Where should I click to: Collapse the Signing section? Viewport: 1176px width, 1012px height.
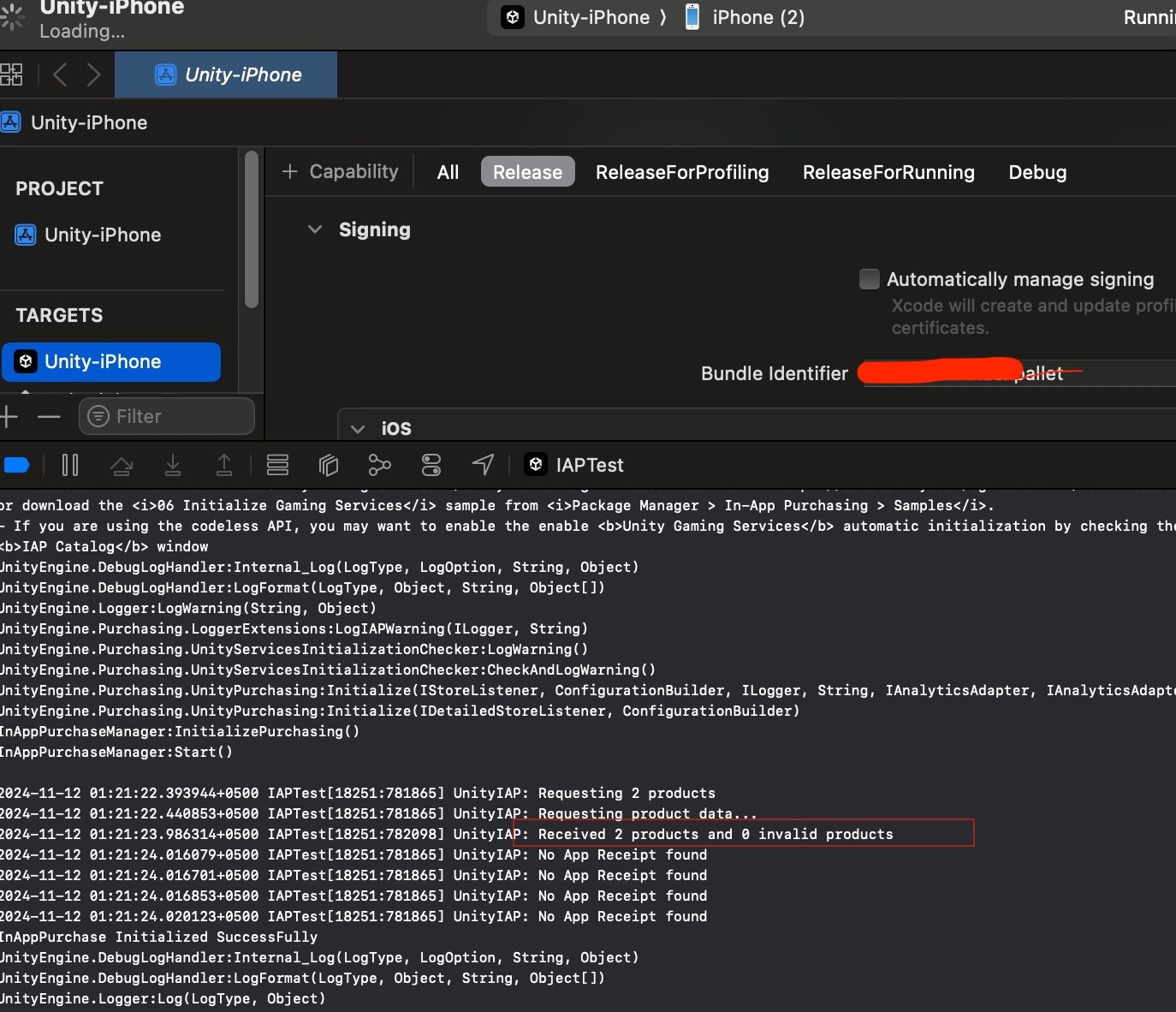coord(315,229)
